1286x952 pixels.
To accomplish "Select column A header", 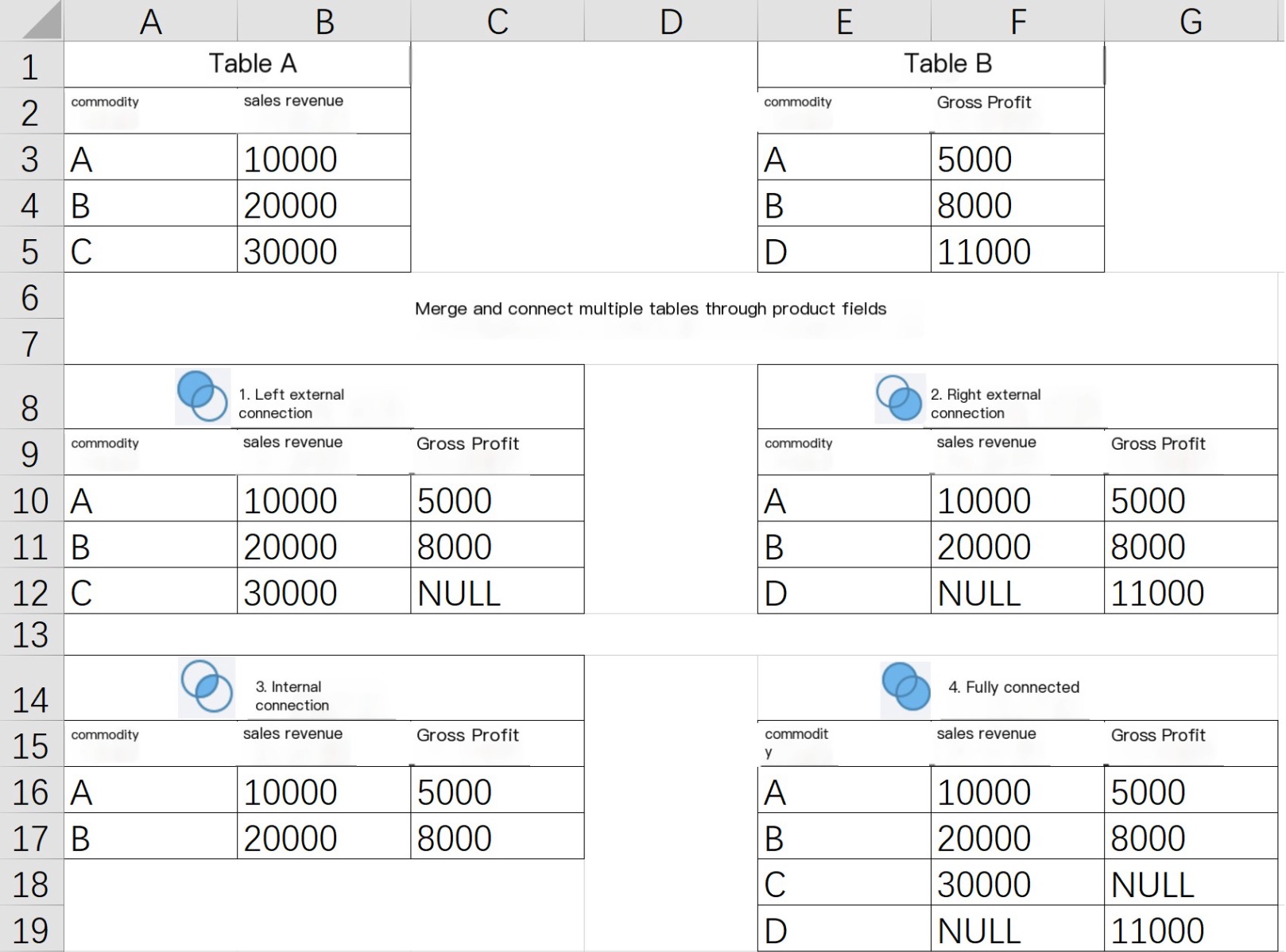I will 150,21.
